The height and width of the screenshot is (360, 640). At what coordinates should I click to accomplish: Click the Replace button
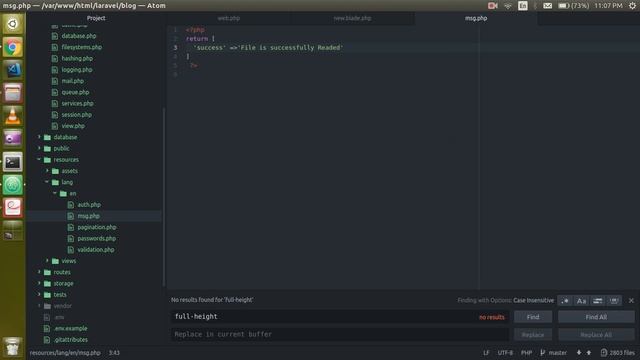pyautogui.click(x=533, y=335)
